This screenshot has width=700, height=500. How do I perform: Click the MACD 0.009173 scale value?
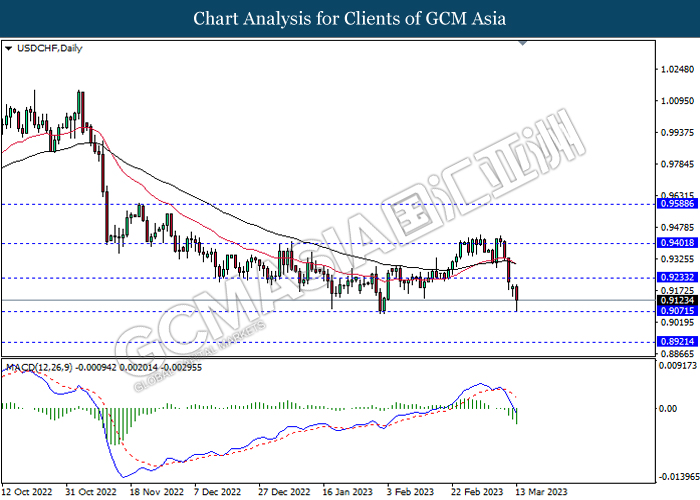tap(678, 366)
